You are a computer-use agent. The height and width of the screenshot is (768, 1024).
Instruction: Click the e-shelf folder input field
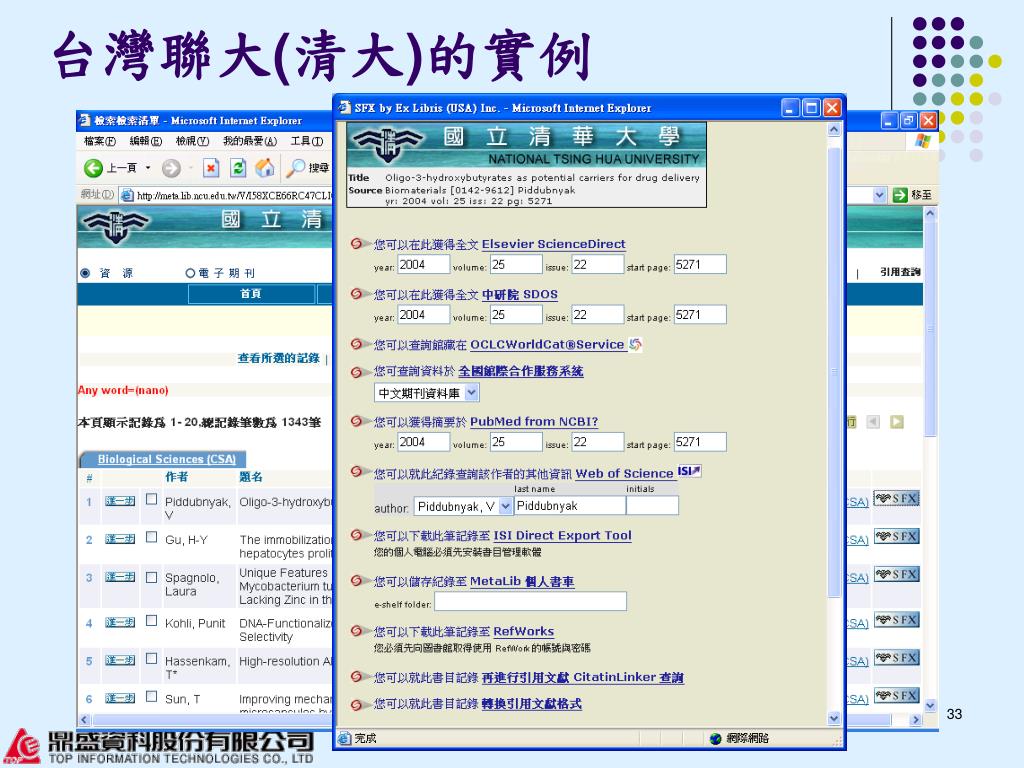530,601
